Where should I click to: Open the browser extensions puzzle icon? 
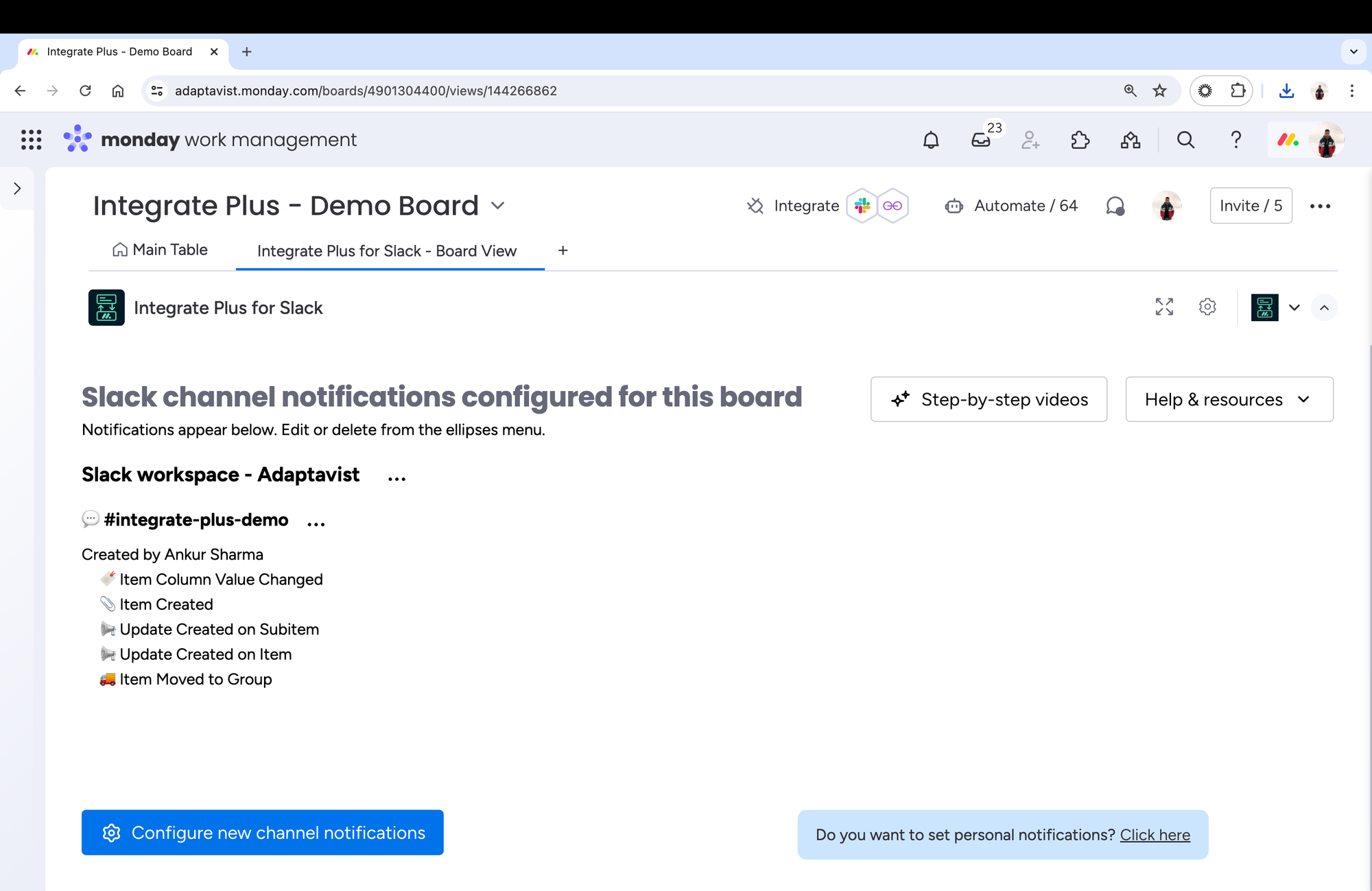pos(1238,91)
